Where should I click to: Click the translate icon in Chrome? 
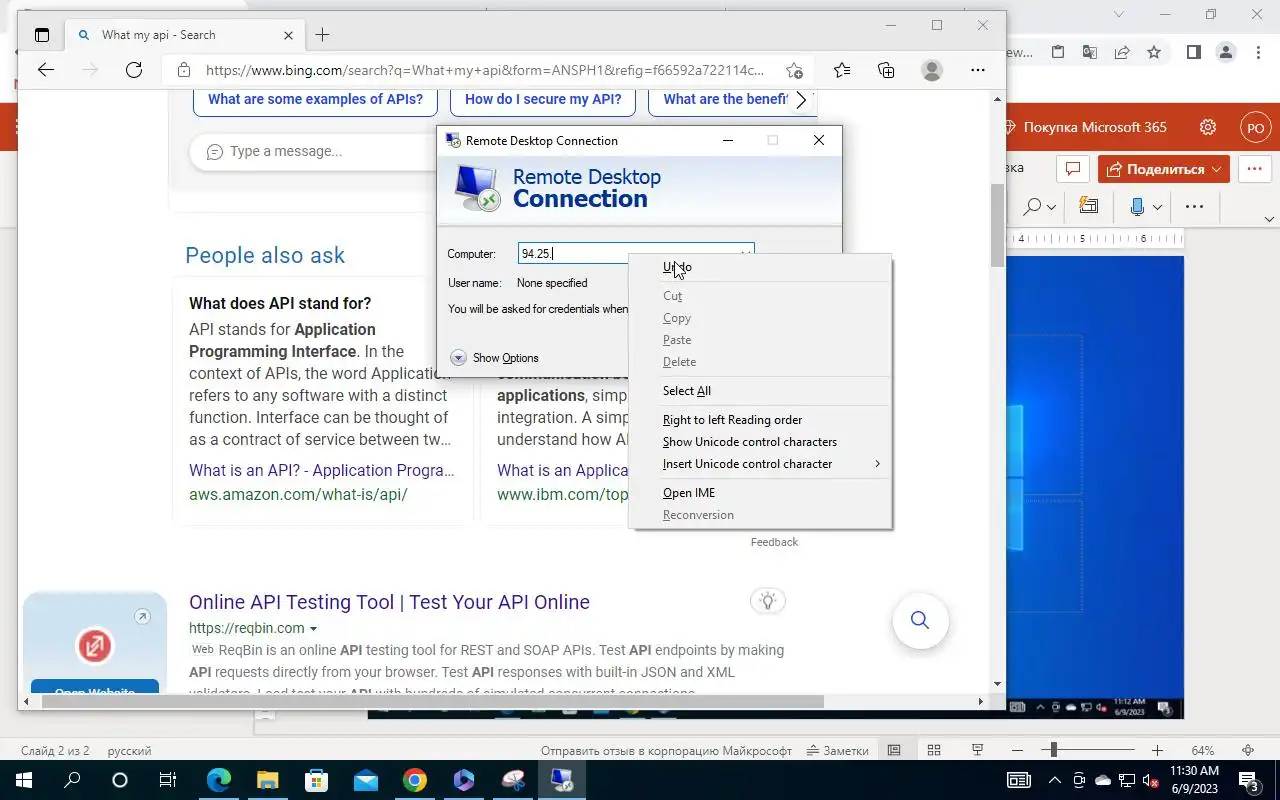click(x=1090, y=52)
